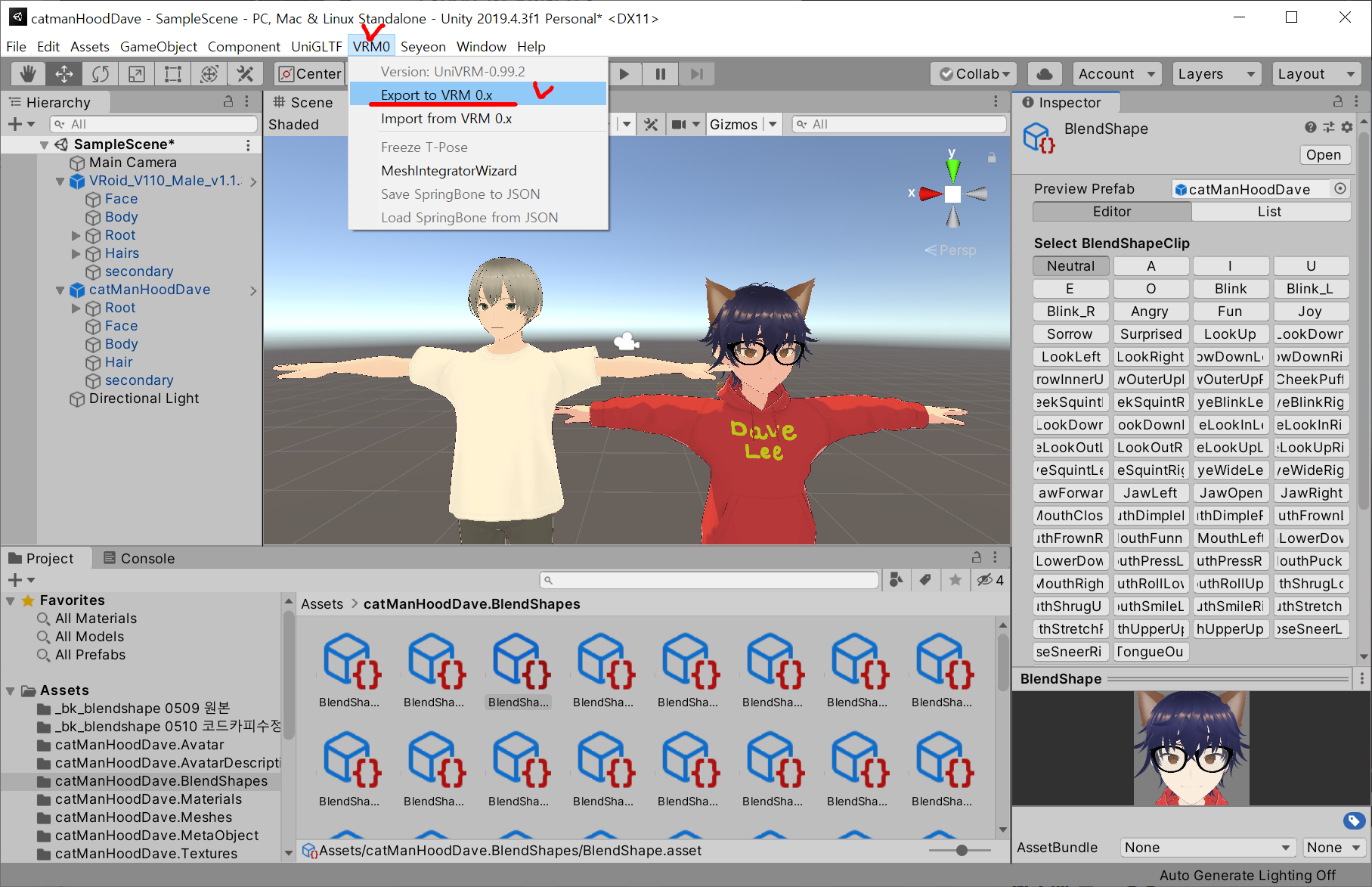Lock the Inspector panel

coord(1337,101)
